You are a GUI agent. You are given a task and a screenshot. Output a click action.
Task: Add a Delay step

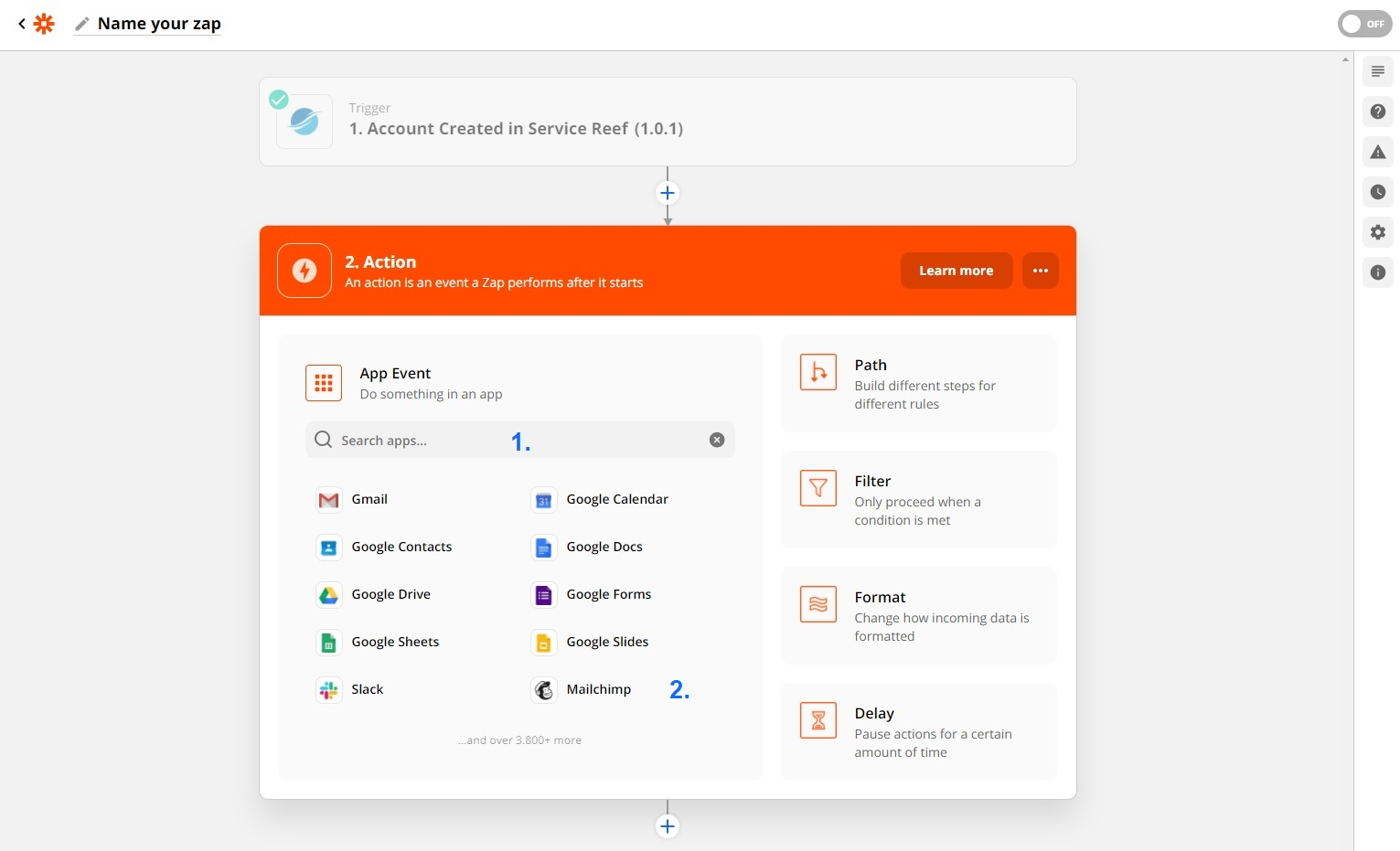(919, 731)
